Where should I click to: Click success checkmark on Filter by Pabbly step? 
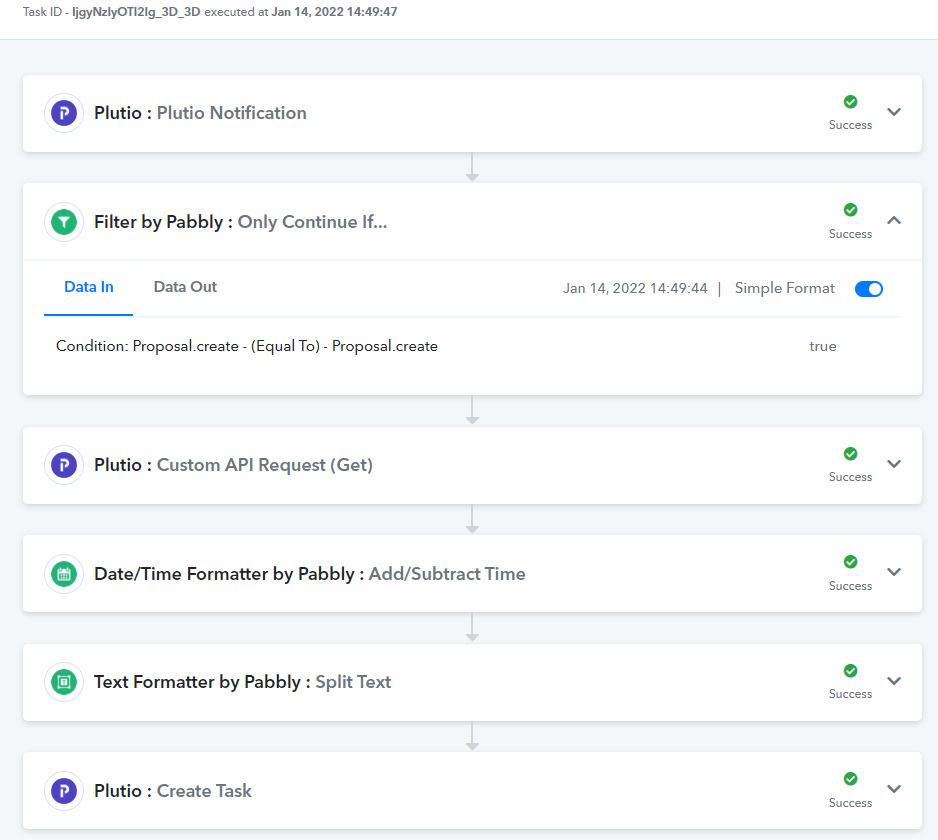850,210
